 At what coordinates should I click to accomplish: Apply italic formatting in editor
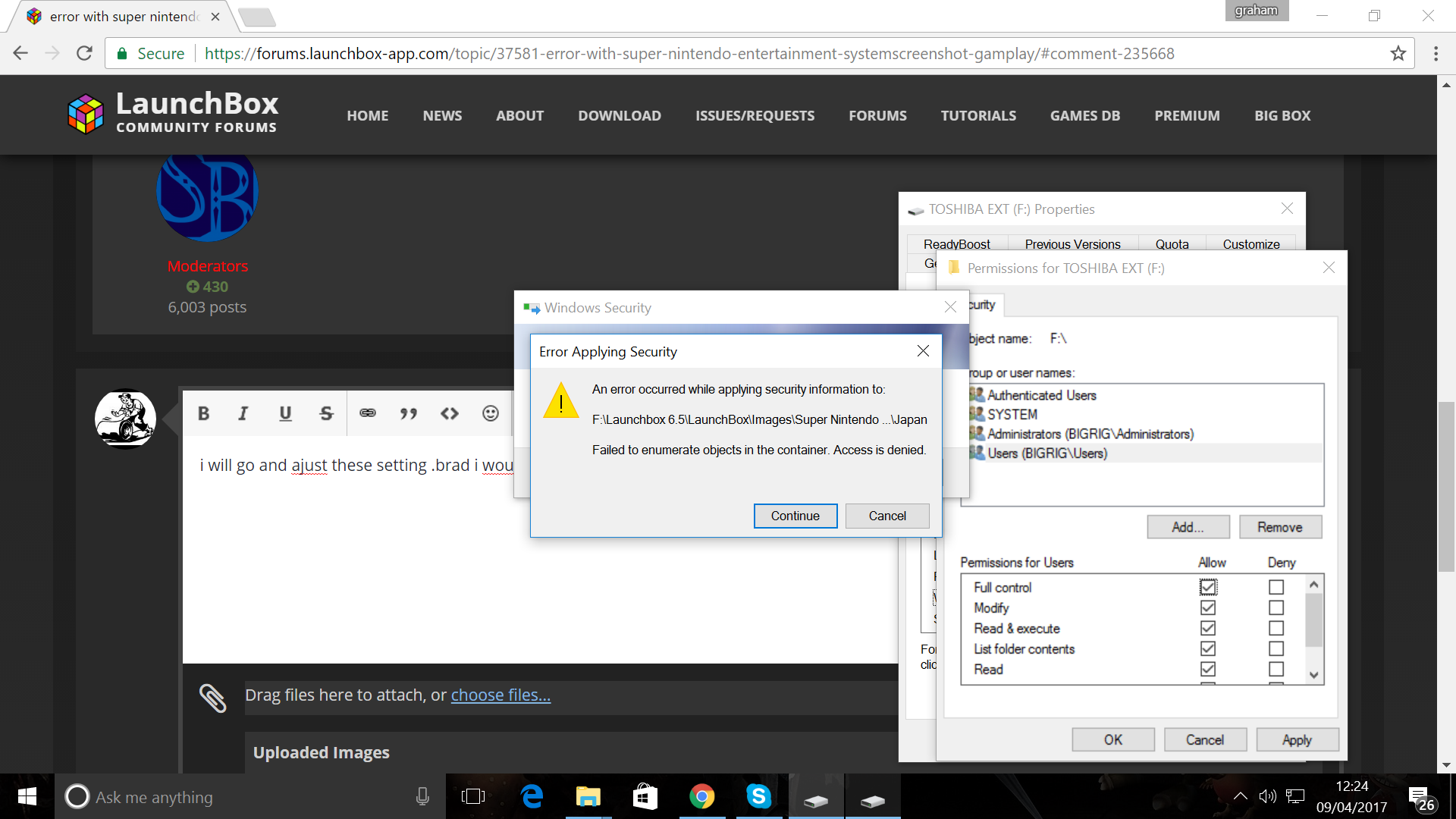tap(243, 413)
